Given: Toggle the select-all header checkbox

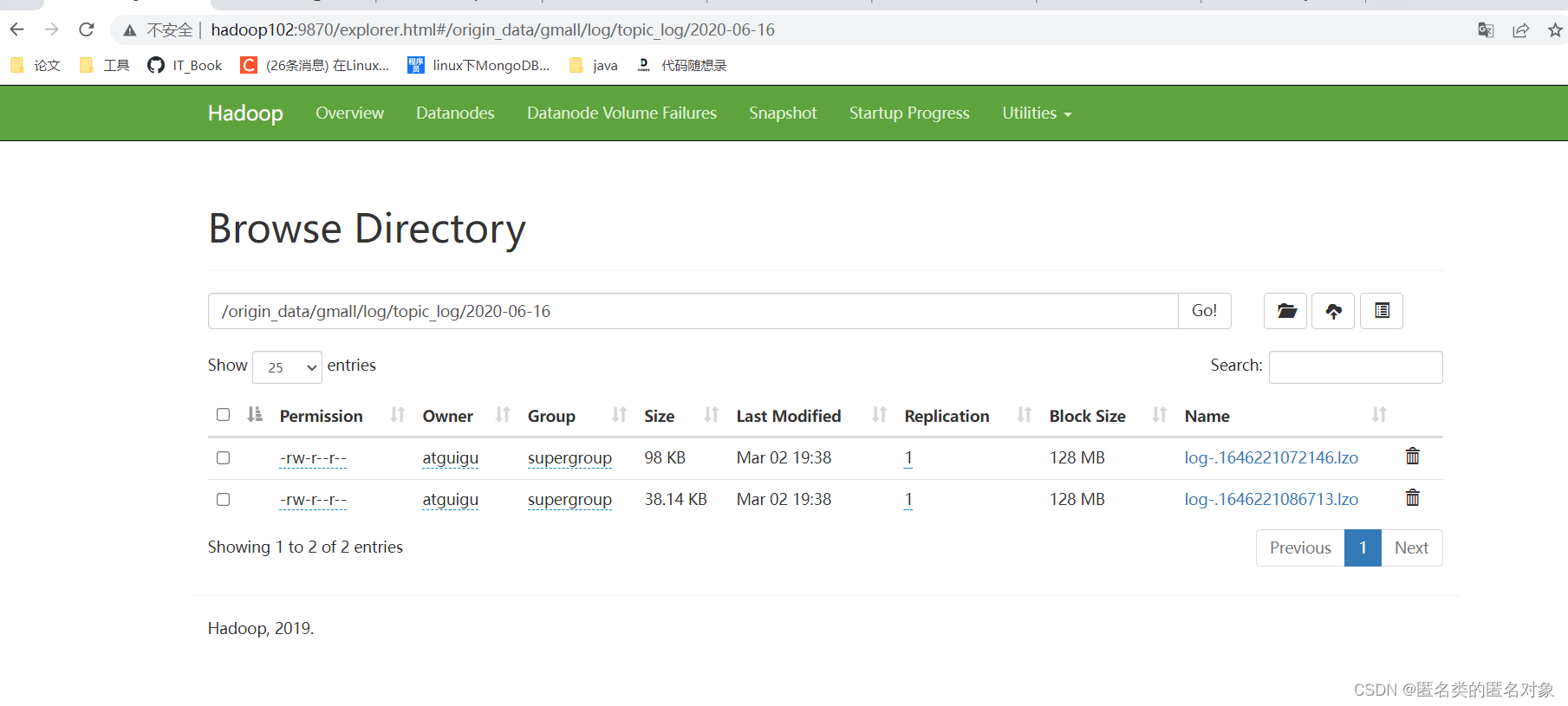Looking at the screenshot, I should (x=224, y=415).
